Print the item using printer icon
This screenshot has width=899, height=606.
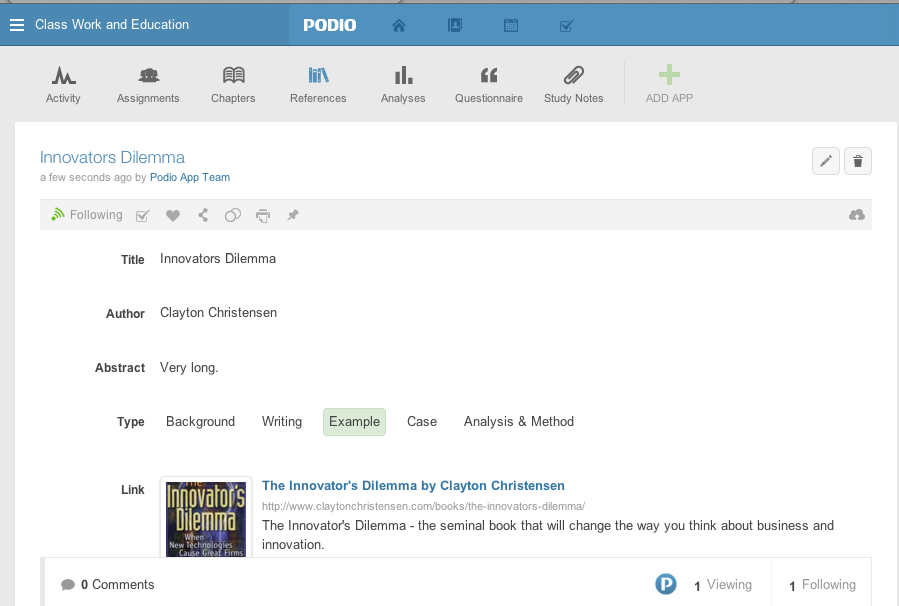coord(262,215)
